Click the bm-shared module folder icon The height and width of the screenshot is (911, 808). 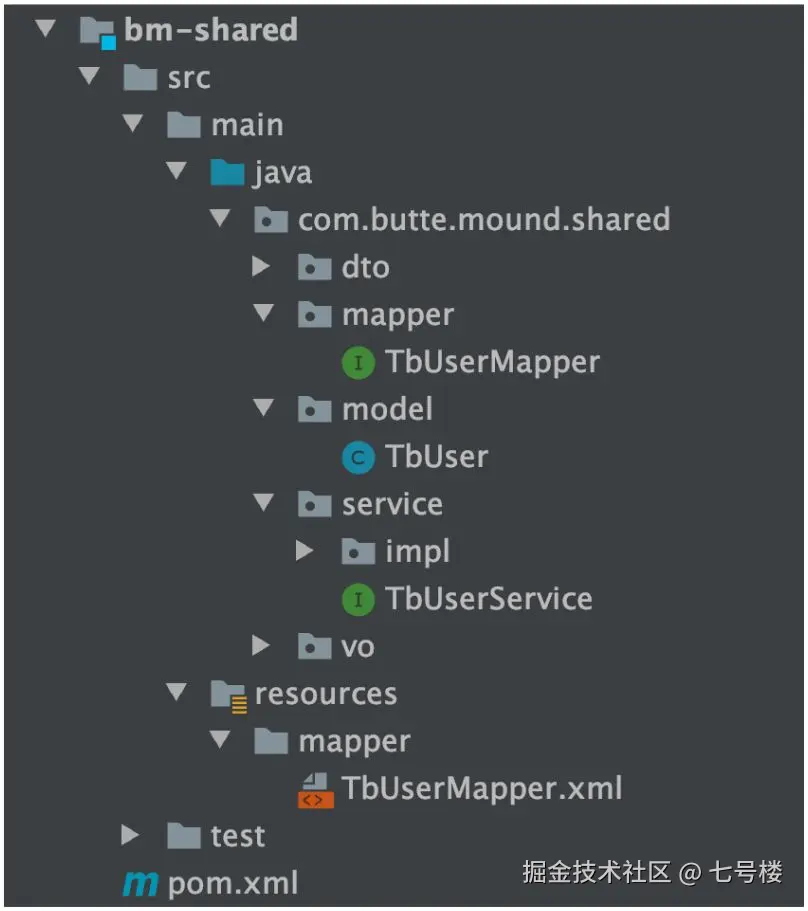point(97,33)
